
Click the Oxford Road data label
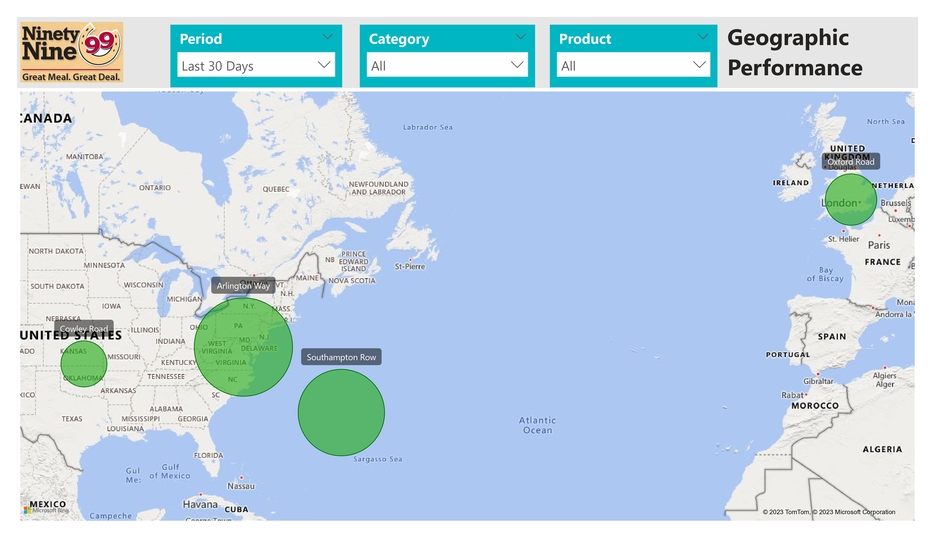tap(850, 162)
